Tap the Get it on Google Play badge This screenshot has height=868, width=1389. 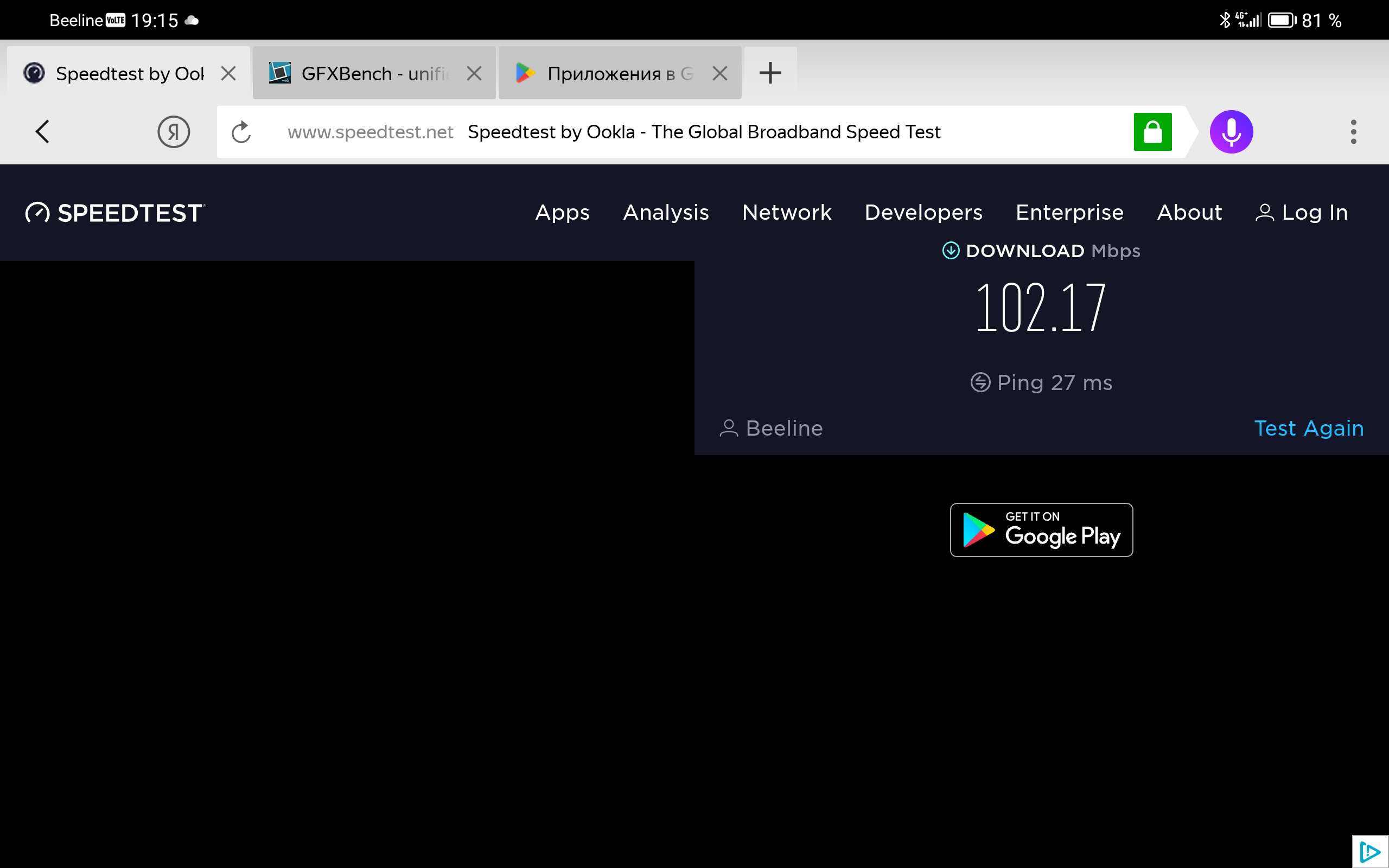click(x=1041, y=529)
